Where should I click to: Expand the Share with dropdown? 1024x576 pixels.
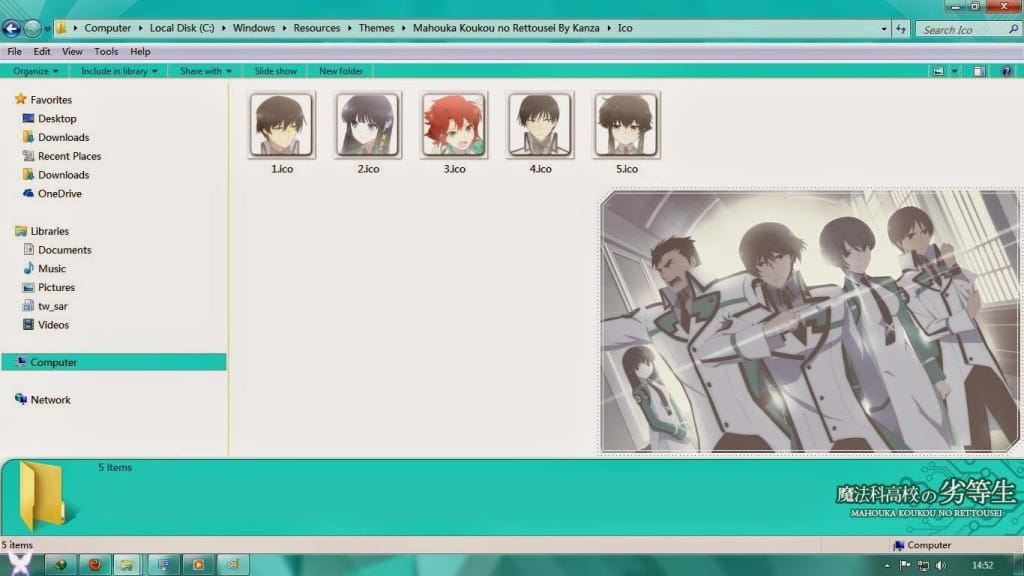(x=206, y=71)
